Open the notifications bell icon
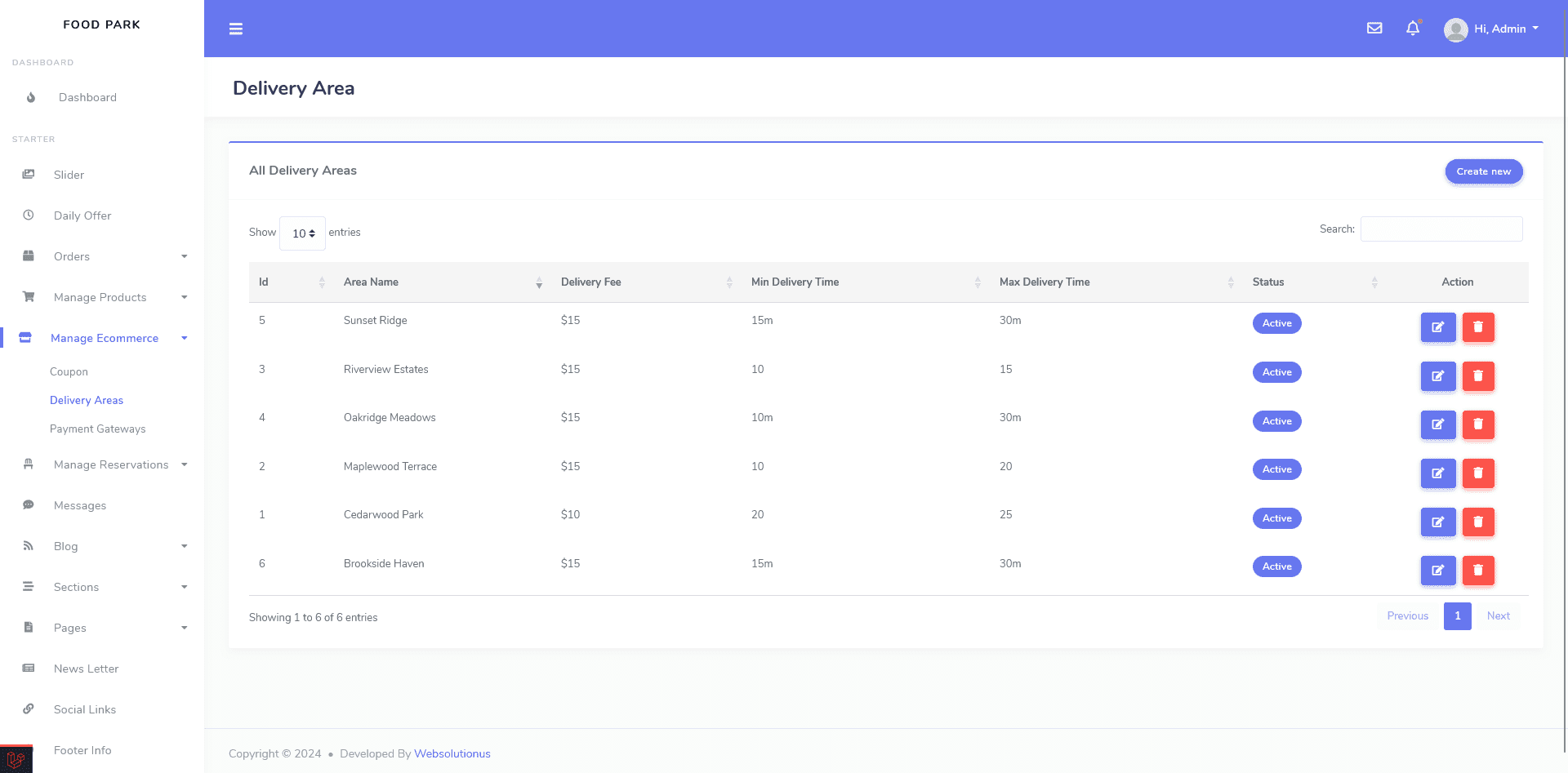The width and height of the screenshot is (1568, 773). point(1413,29)
